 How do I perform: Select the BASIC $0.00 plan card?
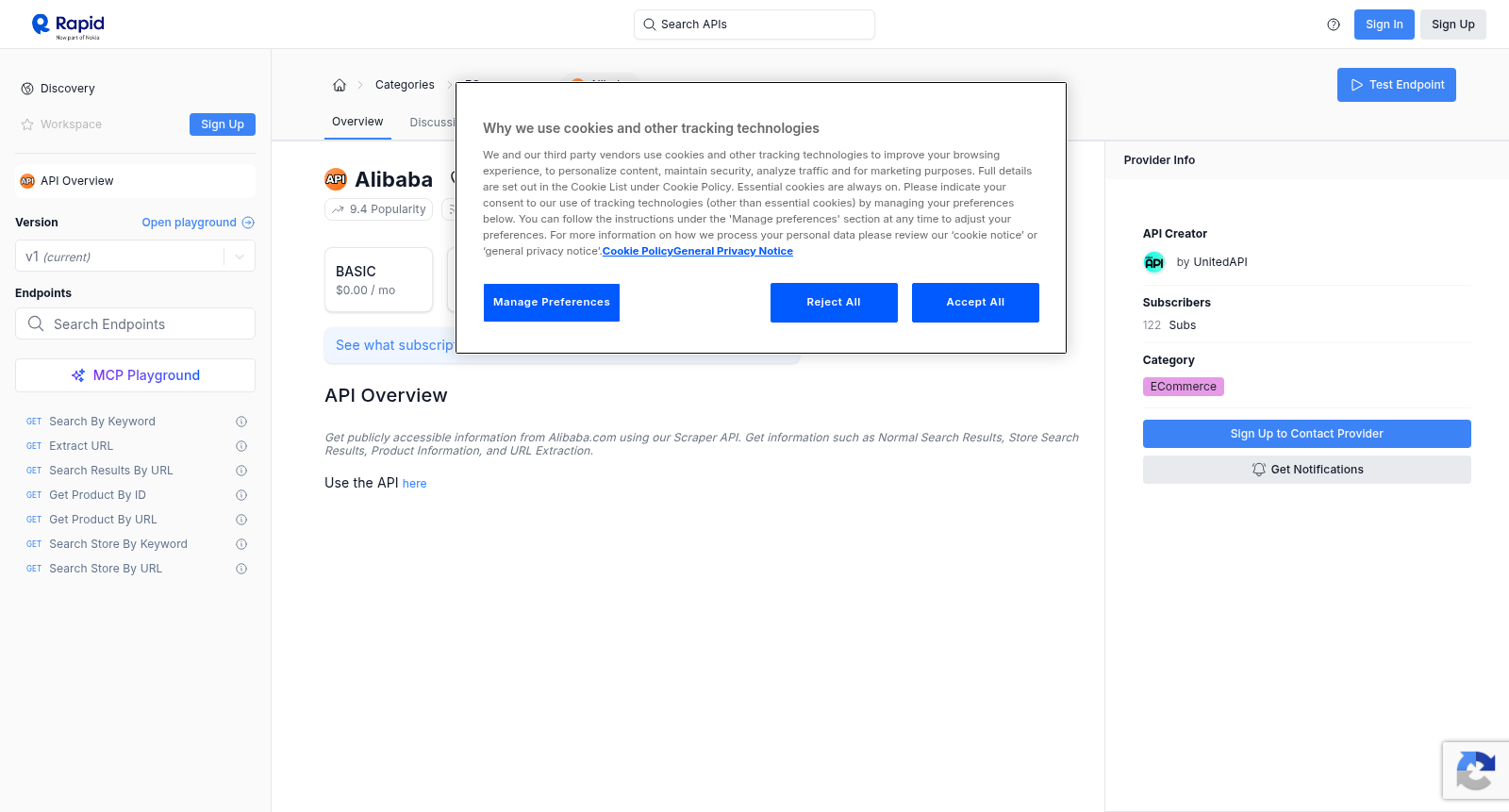tap(378, 280)
